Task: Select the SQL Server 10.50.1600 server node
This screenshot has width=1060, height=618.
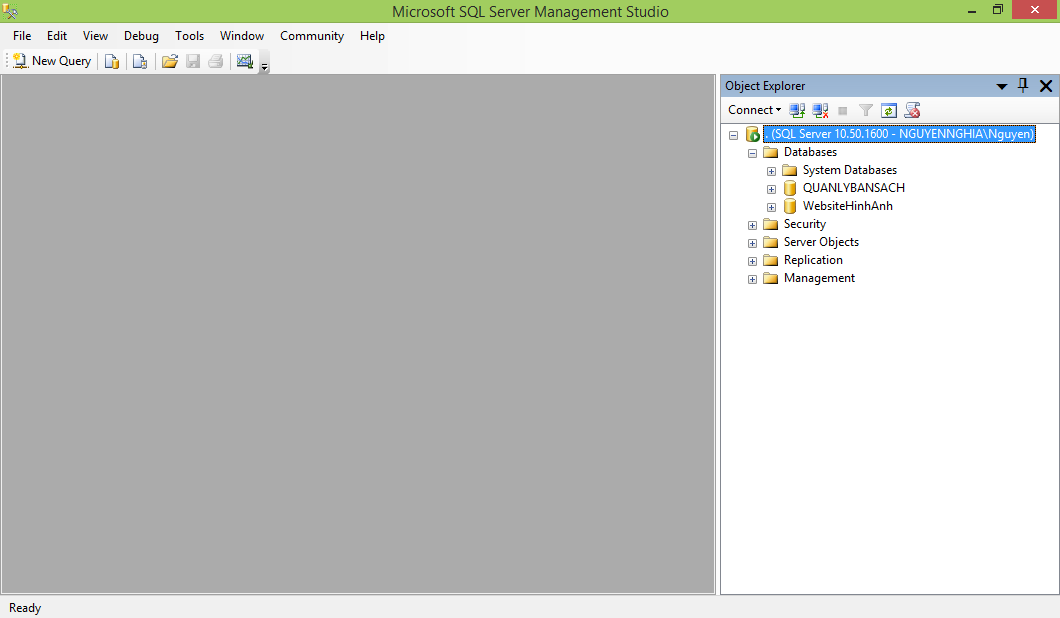Action: 899,134
